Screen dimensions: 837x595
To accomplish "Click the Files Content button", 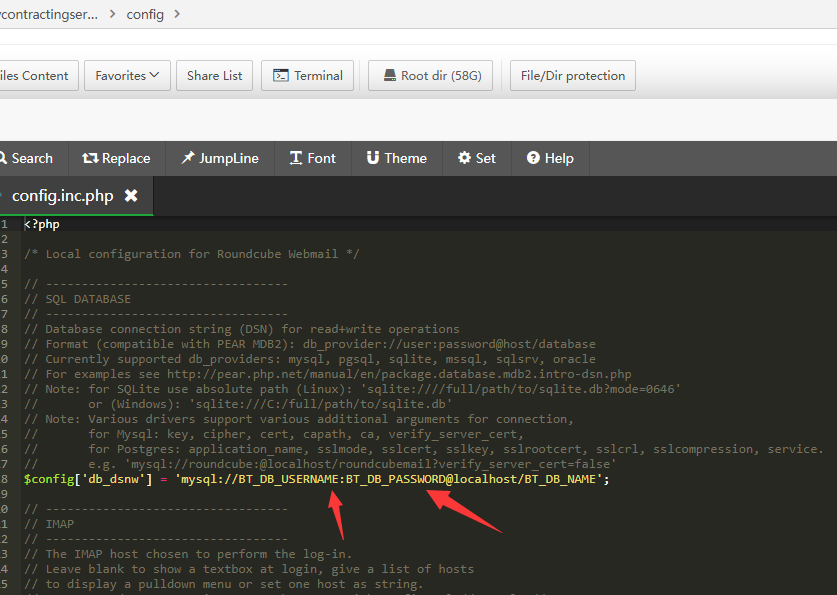I will 34,76.
